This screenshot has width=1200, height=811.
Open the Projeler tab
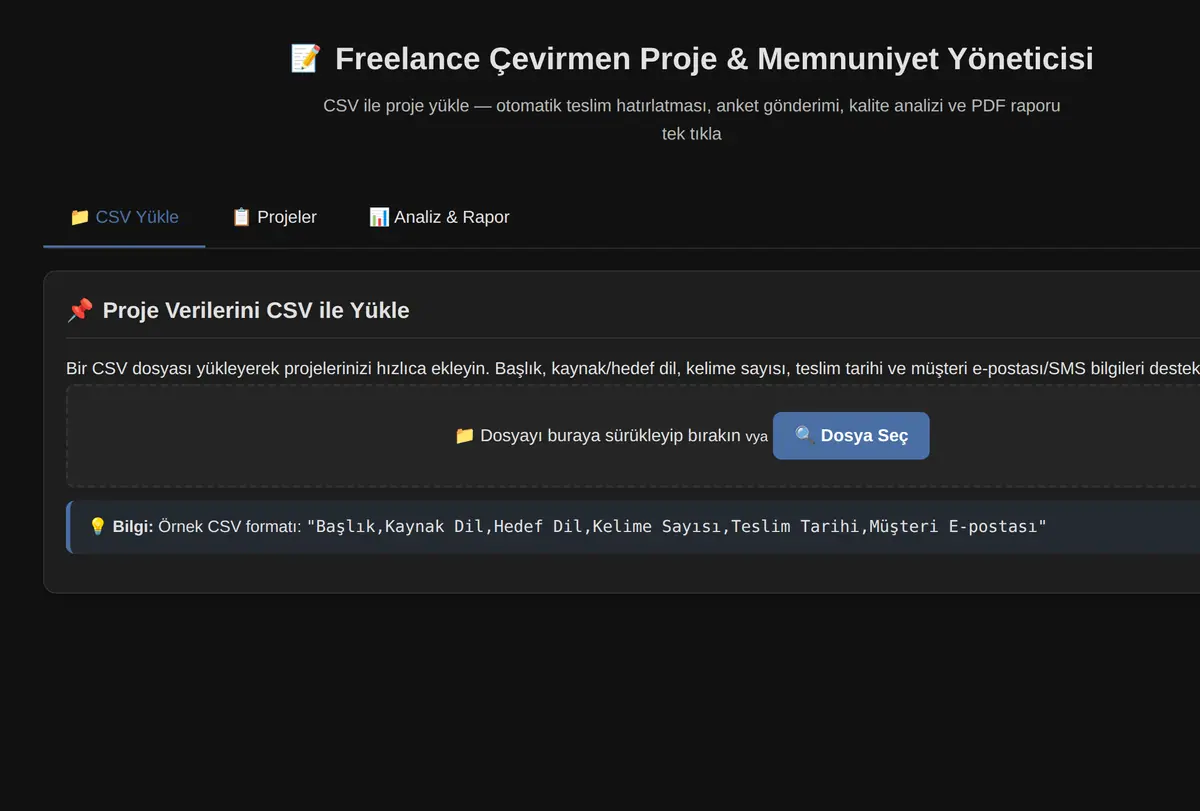click(x=274, y=217)
